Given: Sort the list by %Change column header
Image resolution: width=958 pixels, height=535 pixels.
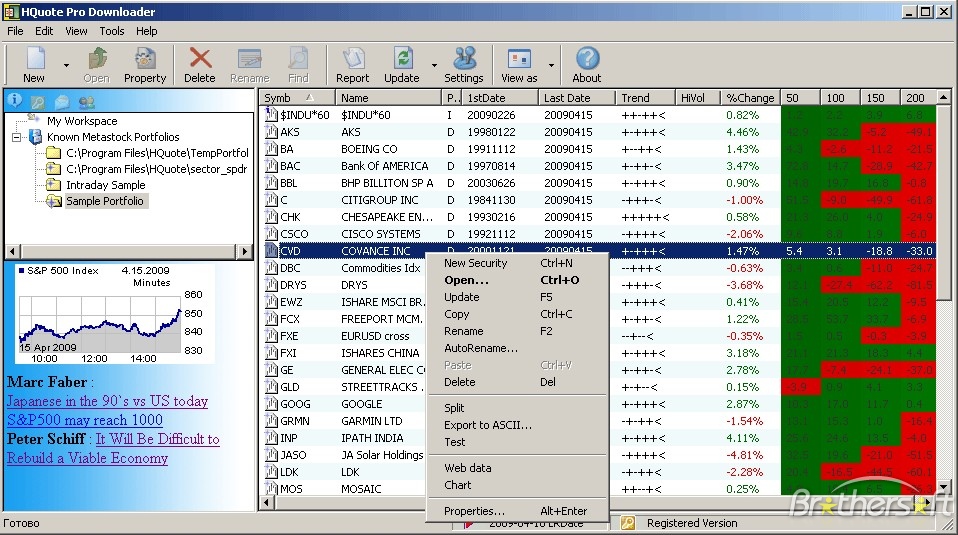Looking at the screenshot, I should pos(750,98).
